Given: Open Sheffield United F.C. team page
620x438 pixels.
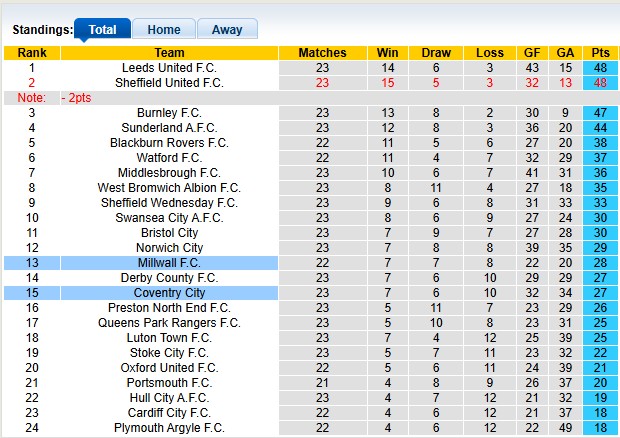Looking at the screenshot, I should click(169, 83).
